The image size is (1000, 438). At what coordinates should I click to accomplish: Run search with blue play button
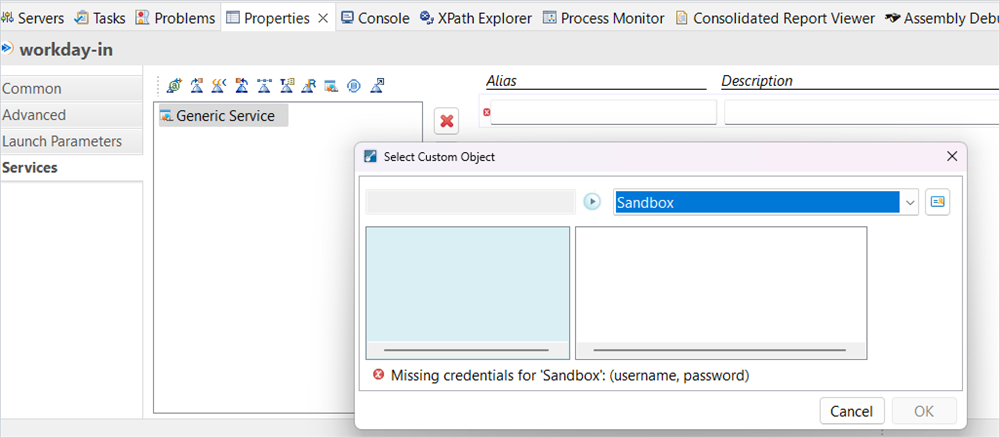(x=592, y=202)
